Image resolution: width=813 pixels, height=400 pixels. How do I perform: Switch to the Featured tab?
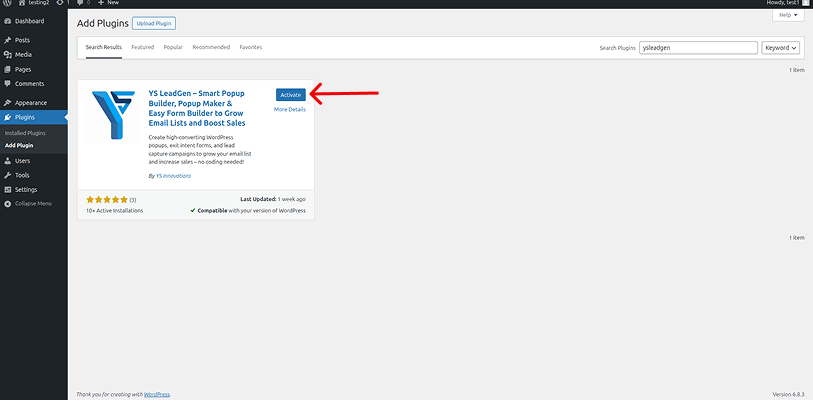pyautogui.click(x=143, y=47)
